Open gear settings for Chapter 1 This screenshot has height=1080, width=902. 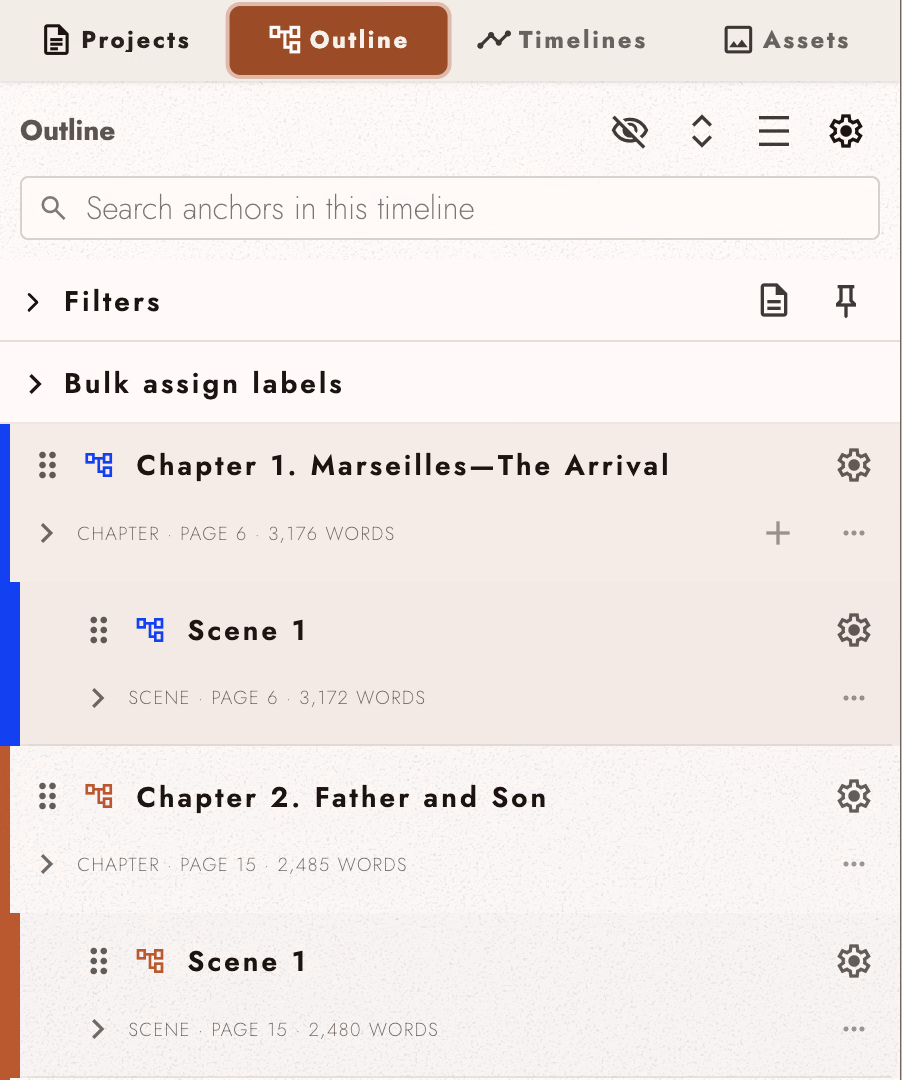click(x=854, y=465)
